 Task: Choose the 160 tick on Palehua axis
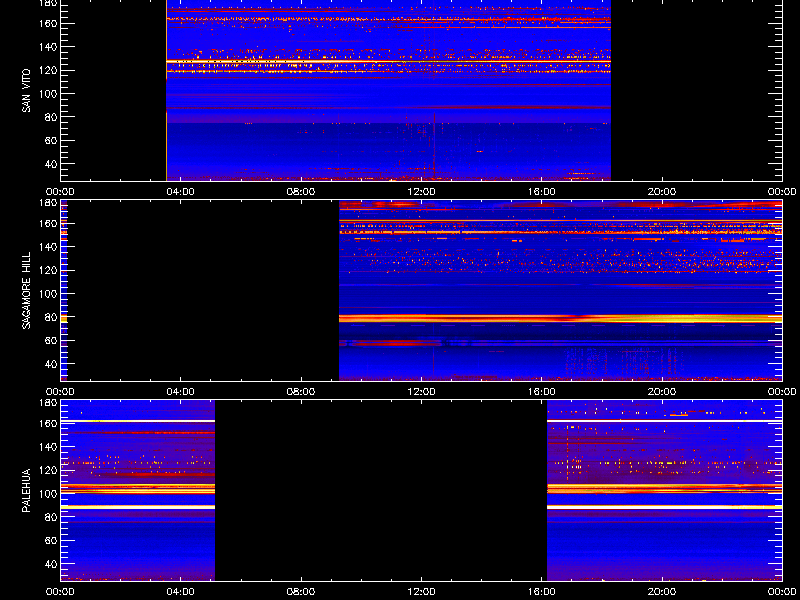tap(48, 423)
